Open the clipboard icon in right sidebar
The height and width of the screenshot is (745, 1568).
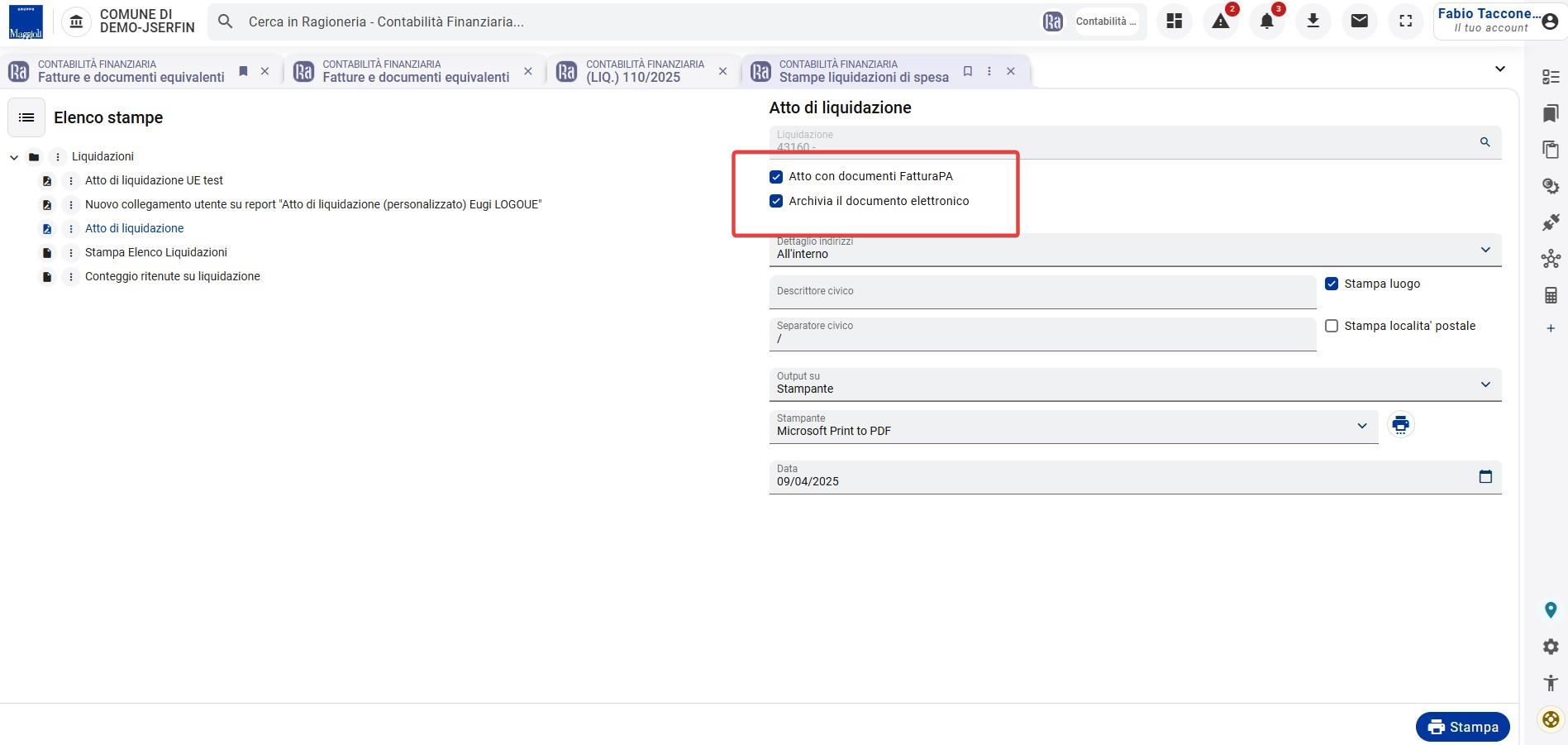[x=1551, y=150]
